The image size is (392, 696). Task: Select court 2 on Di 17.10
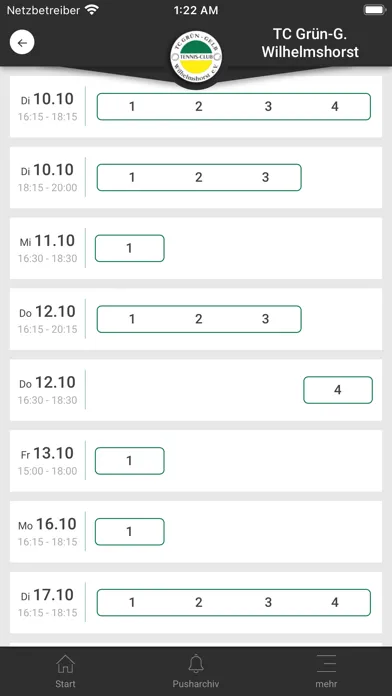198,602
